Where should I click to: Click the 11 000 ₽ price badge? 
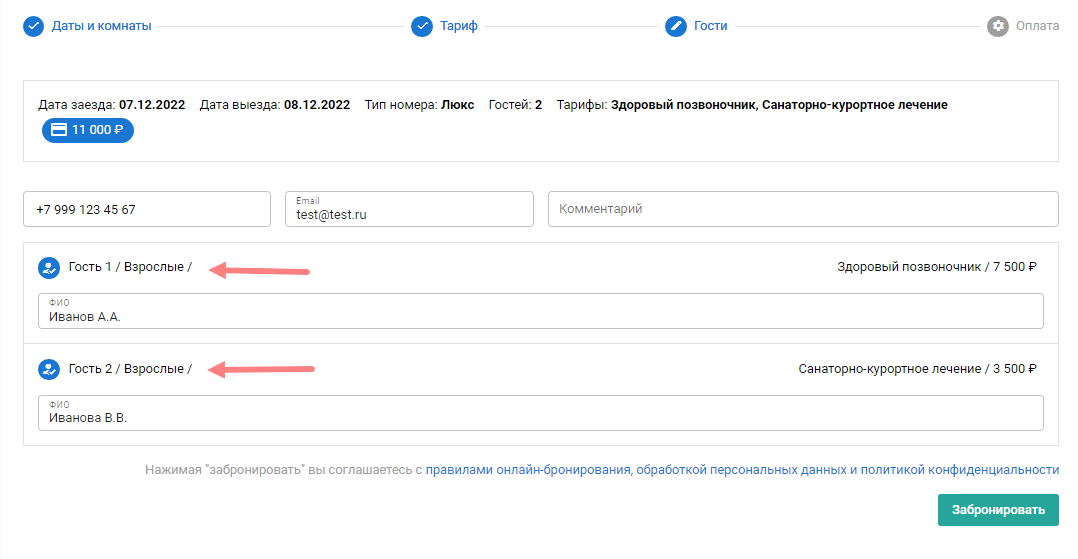[88, 130]
